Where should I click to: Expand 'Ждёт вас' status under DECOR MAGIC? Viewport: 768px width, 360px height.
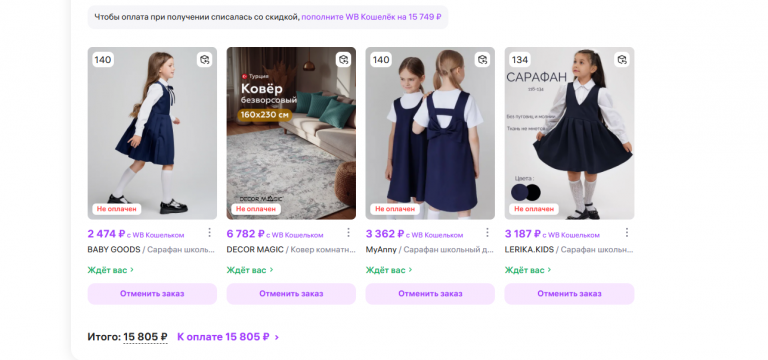[250, 270]
